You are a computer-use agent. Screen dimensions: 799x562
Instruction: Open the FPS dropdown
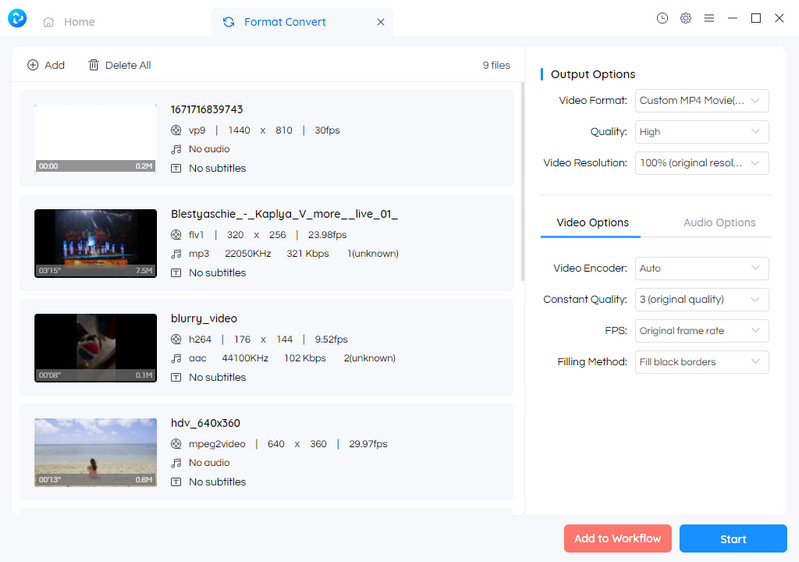pos(702,331)
